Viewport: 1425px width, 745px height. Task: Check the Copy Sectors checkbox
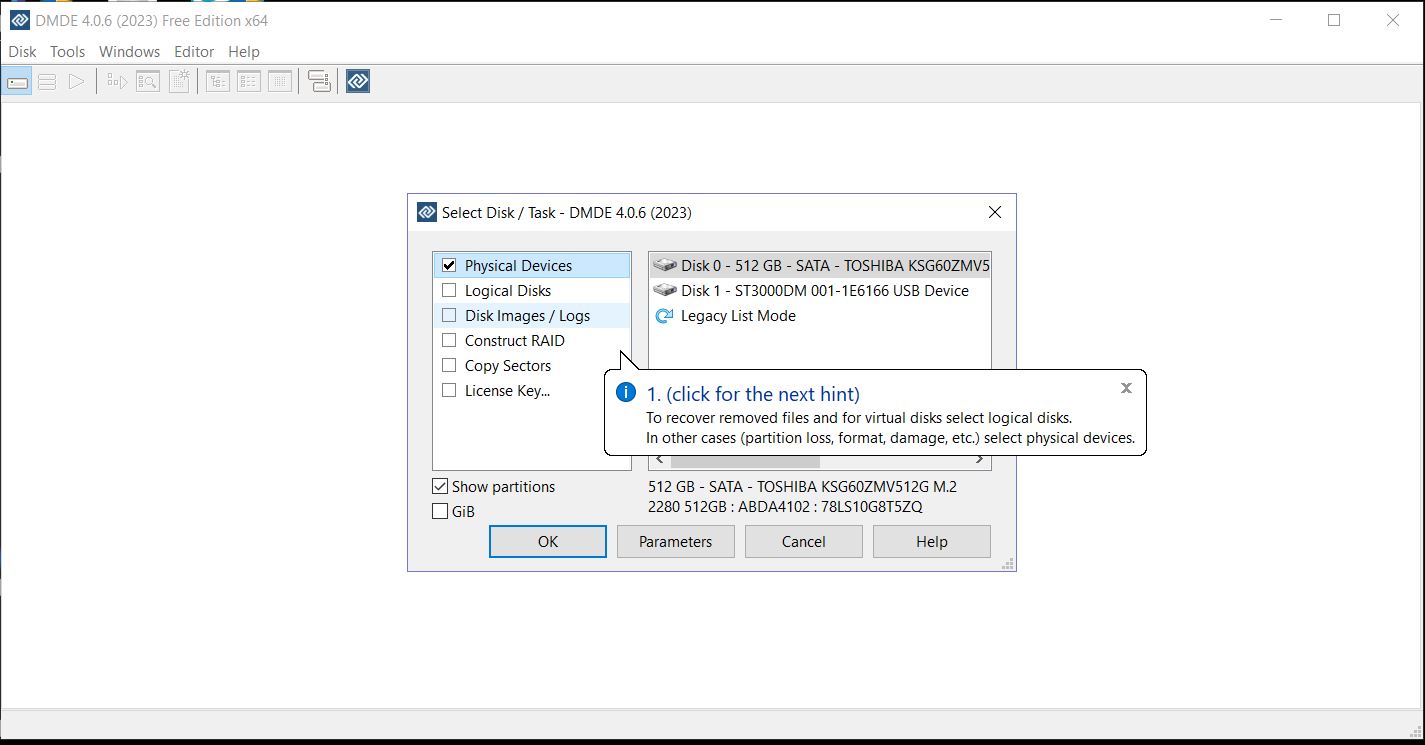point(449,366)
